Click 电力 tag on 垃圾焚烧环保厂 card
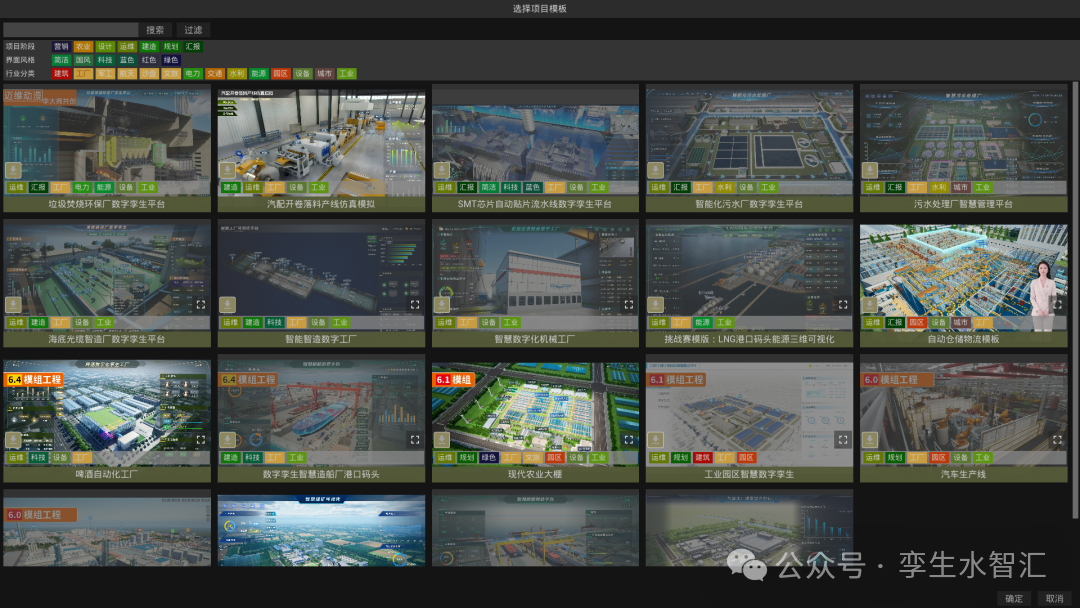The image size is (1080, 608). coord(82,187)
